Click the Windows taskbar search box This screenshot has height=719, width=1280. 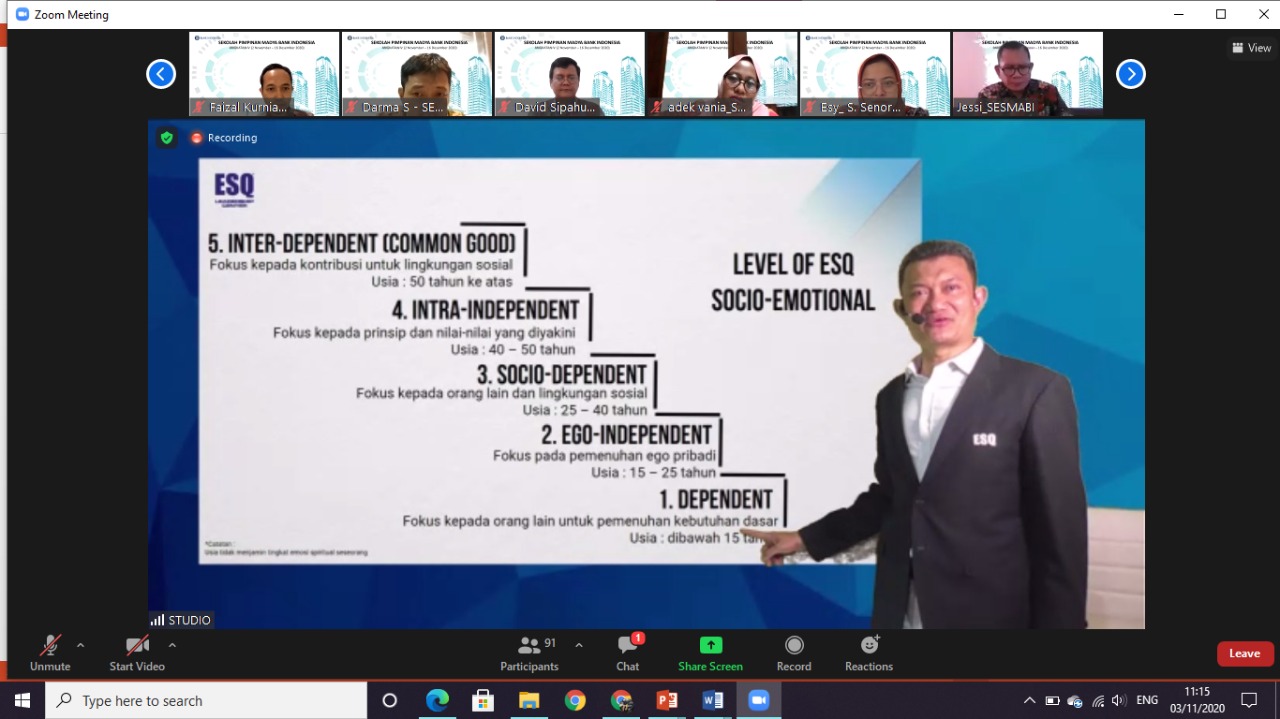pos(206,700)
